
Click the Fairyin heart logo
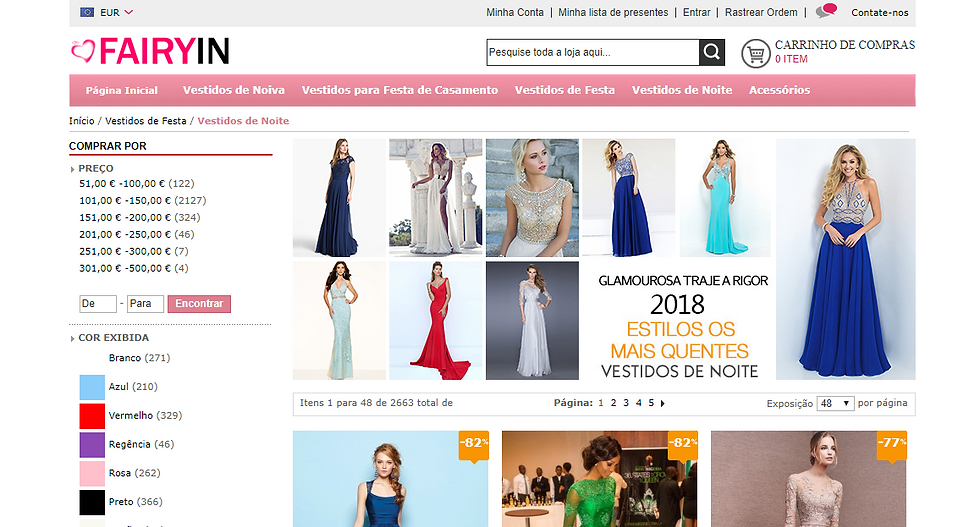click(x=150, y=51)
